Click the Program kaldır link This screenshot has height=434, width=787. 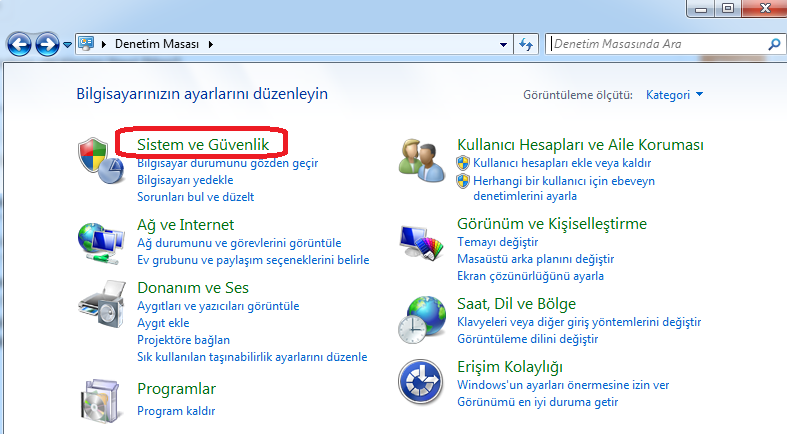176,411
